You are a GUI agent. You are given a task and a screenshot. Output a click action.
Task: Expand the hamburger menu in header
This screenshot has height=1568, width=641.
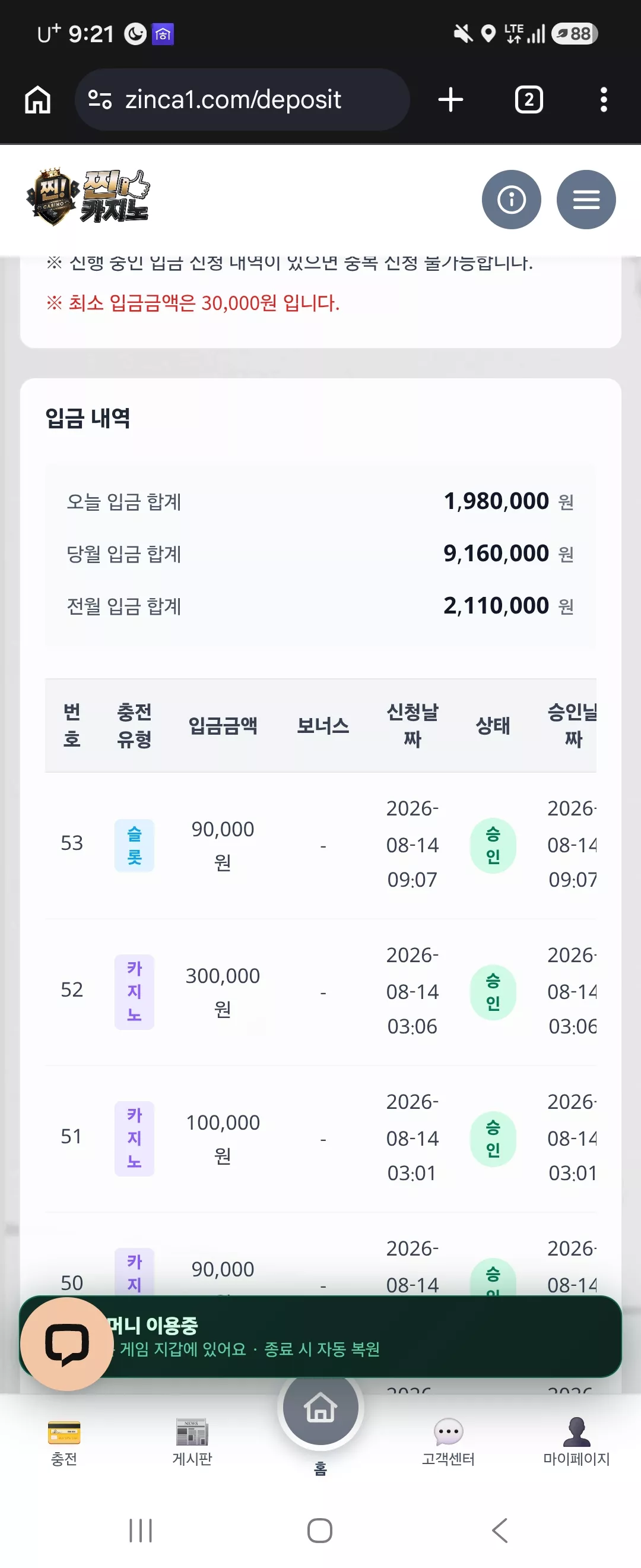click(x=586, y=200)
